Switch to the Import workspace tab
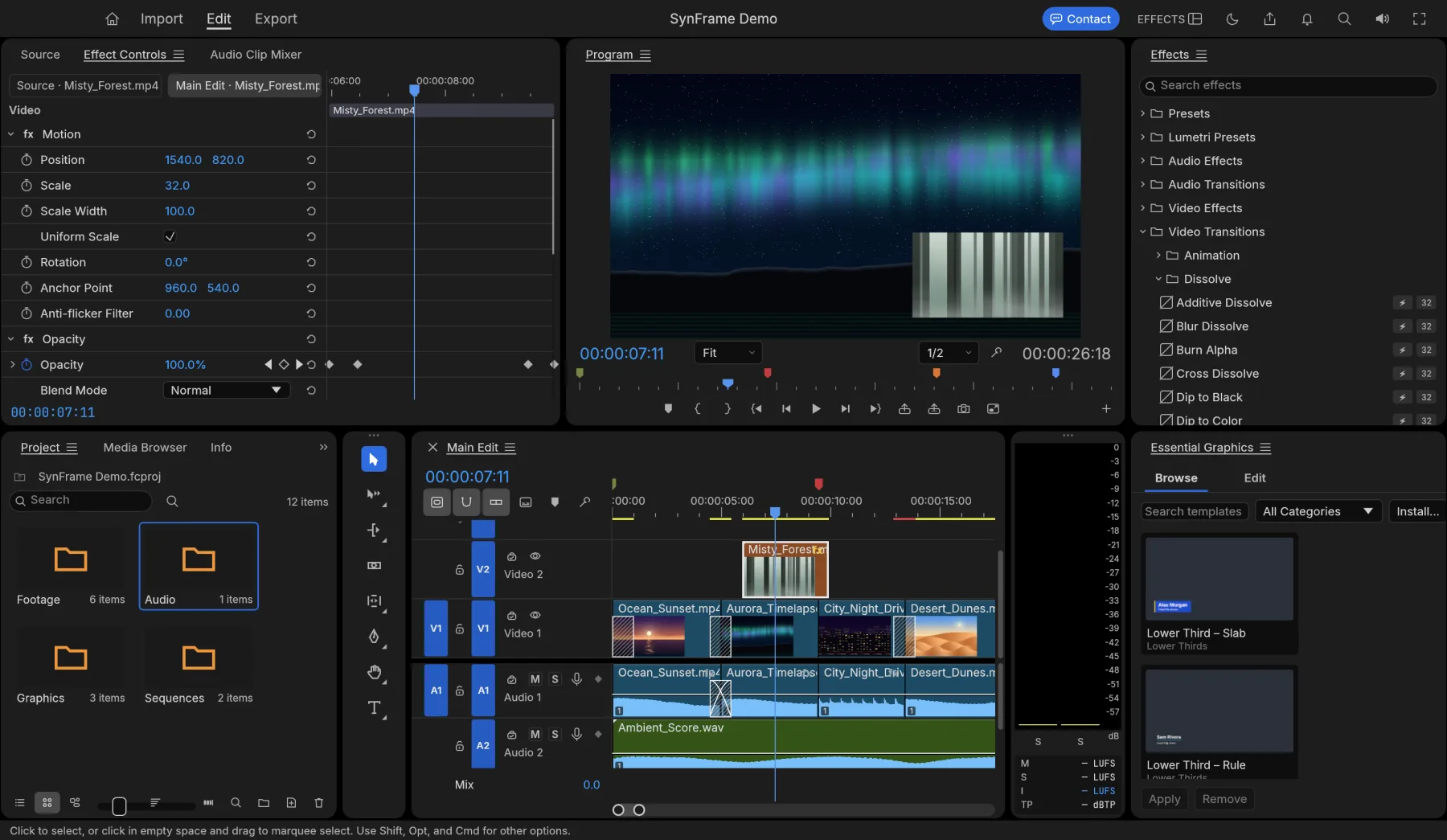The image size is (1447, 840). (x=162, y=18)
